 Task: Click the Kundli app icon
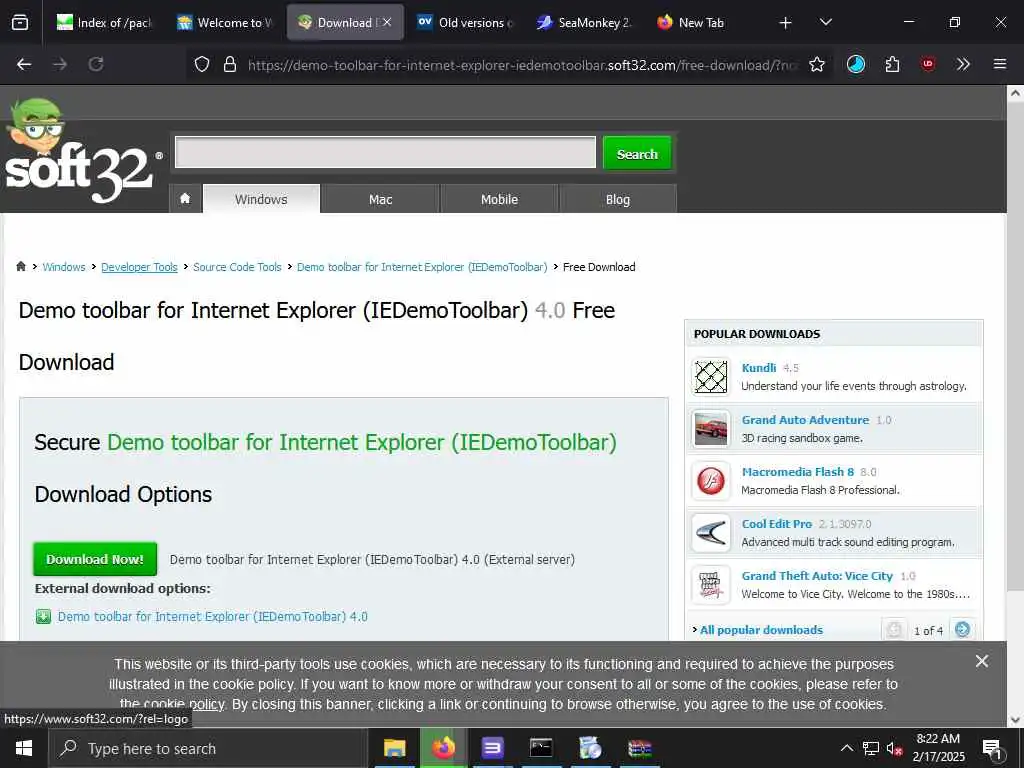tap(711, 377)
